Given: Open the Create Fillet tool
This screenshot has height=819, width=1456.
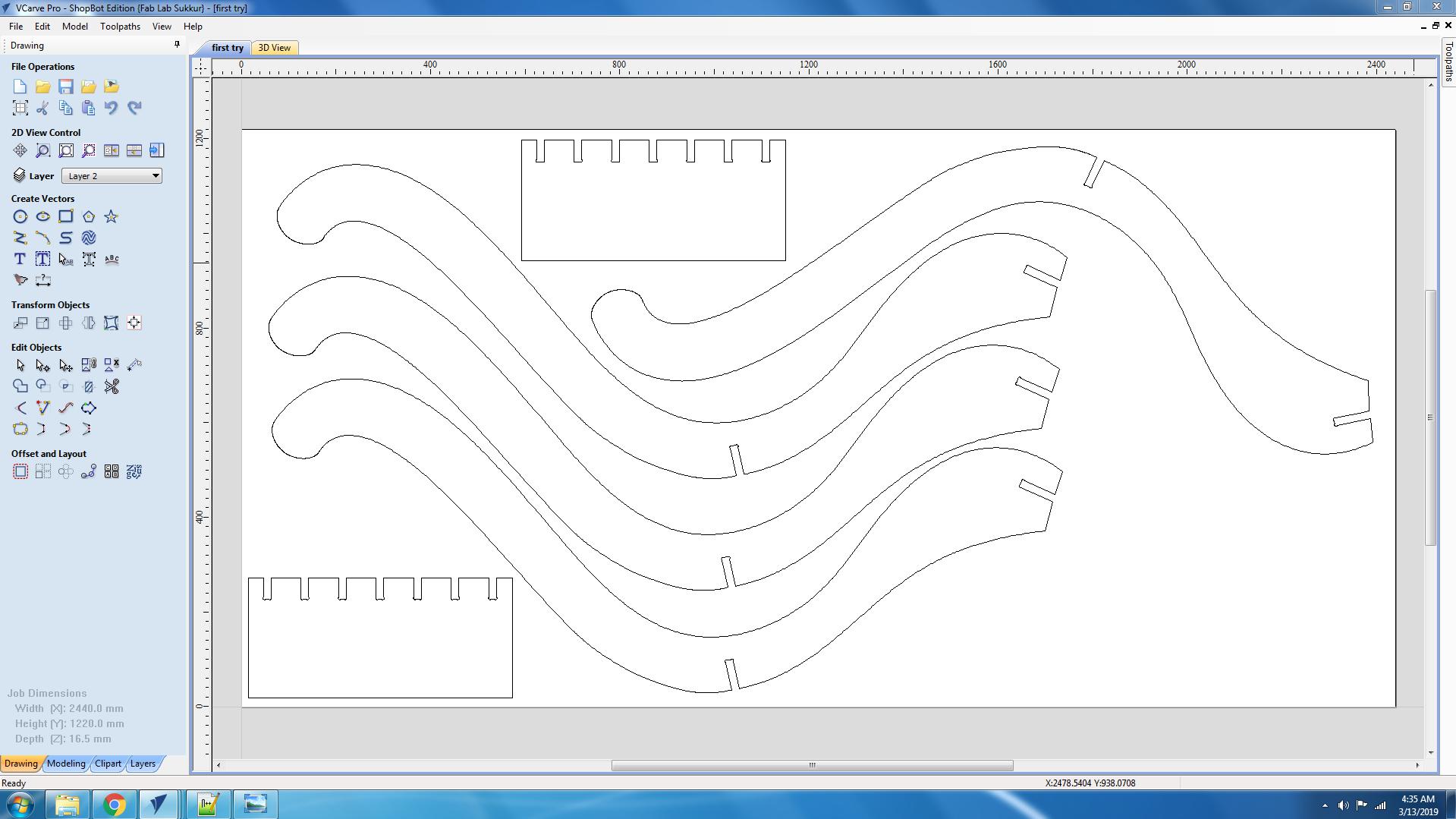Looking at the screenshot, I should click(x=20, y=408).
